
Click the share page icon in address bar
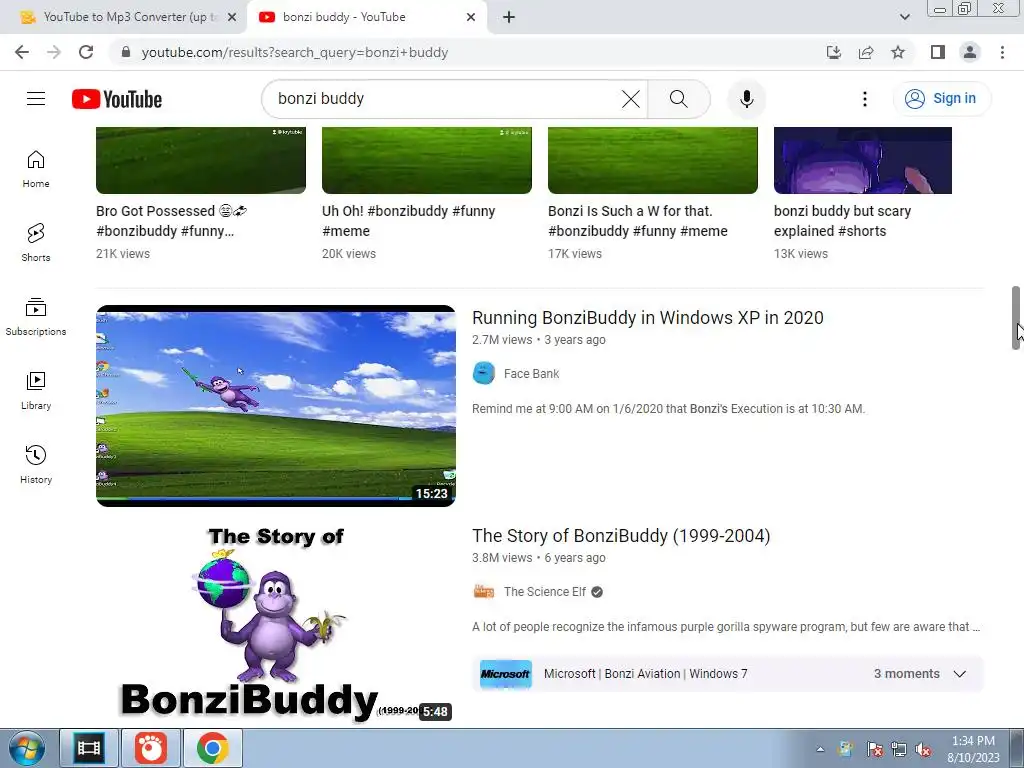[x=866, y=52]
